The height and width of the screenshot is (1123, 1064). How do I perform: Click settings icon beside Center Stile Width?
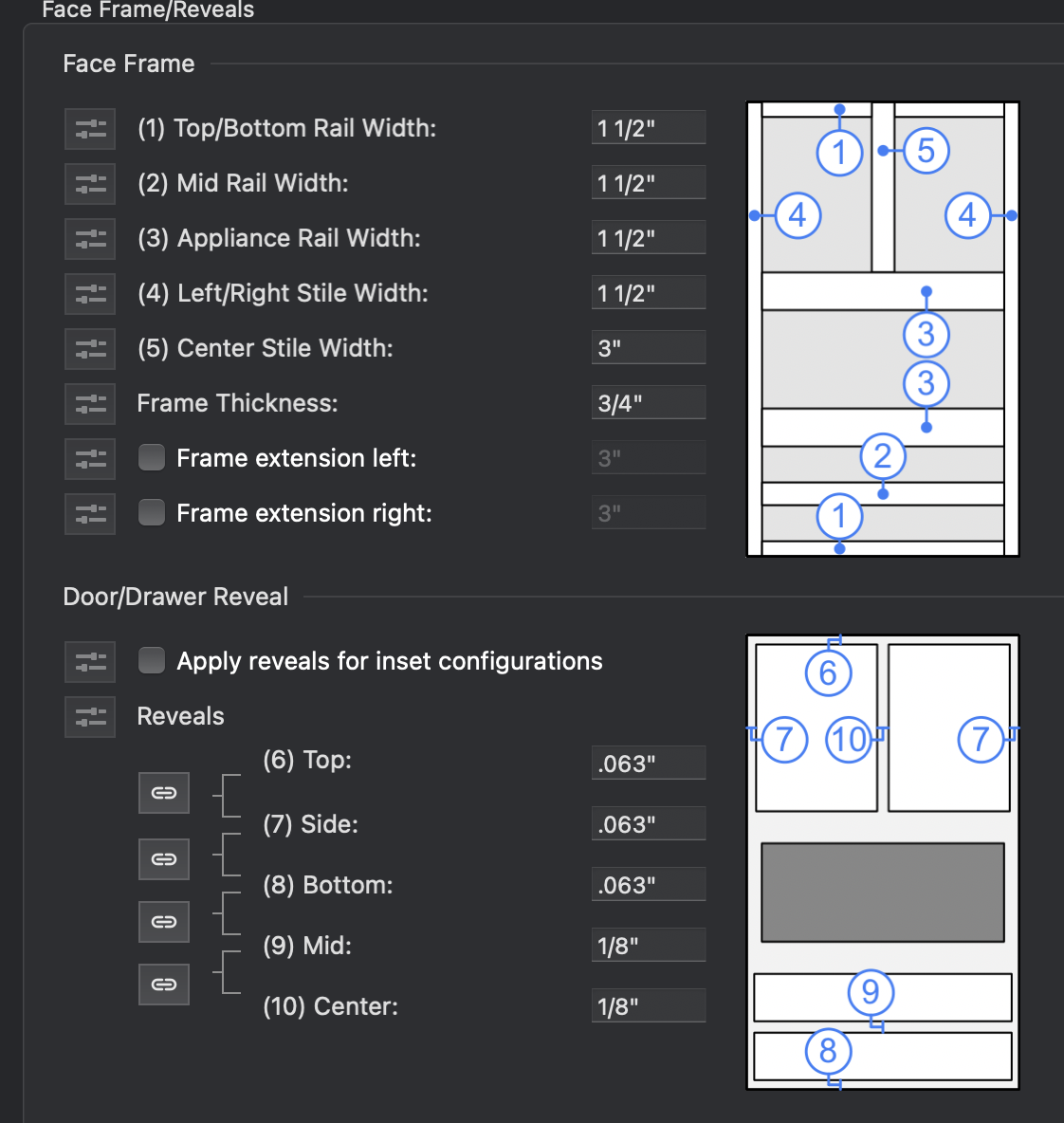(x=90, y=349)
